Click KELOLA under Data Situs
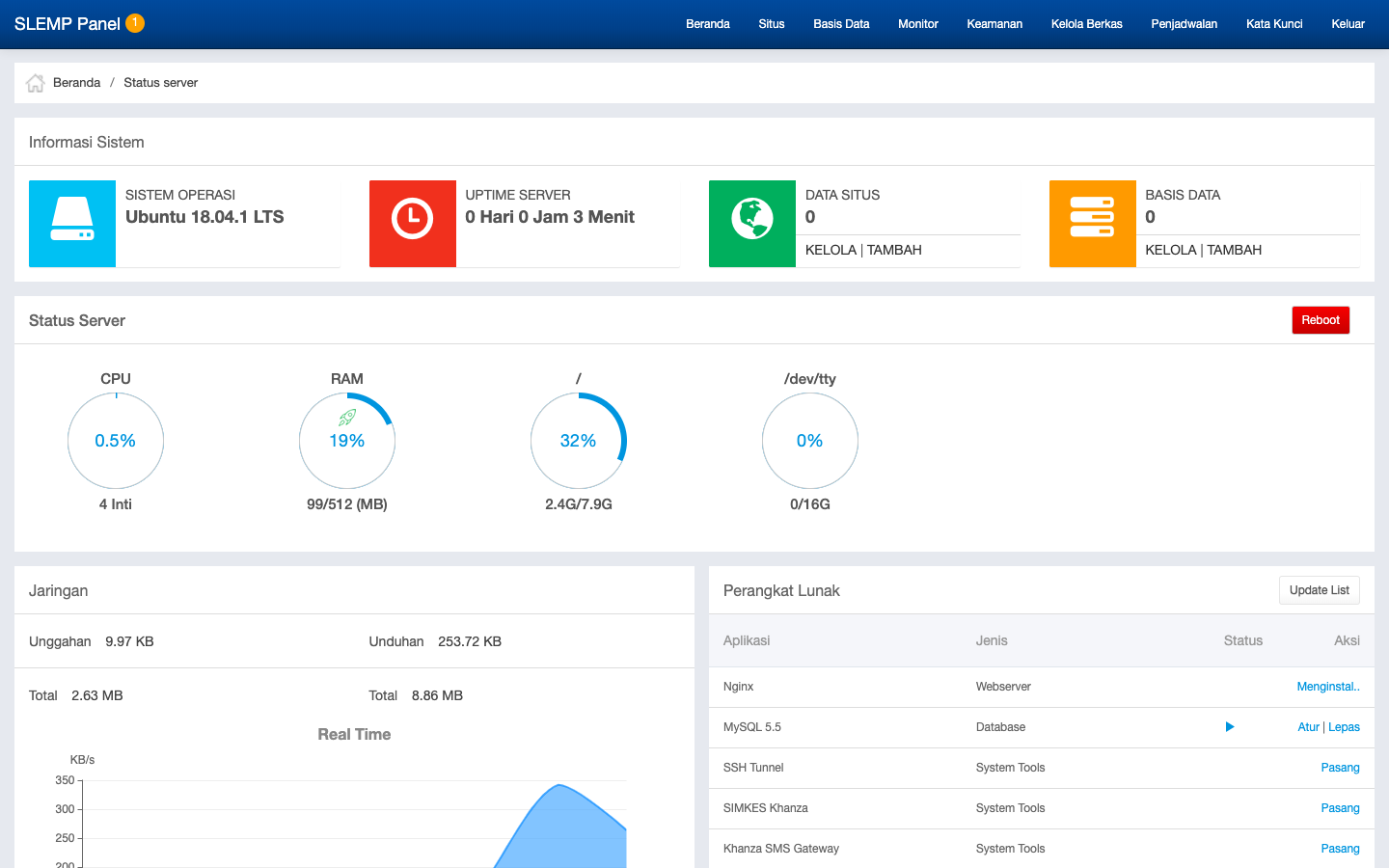1389x868 pixels. [831, 250]
